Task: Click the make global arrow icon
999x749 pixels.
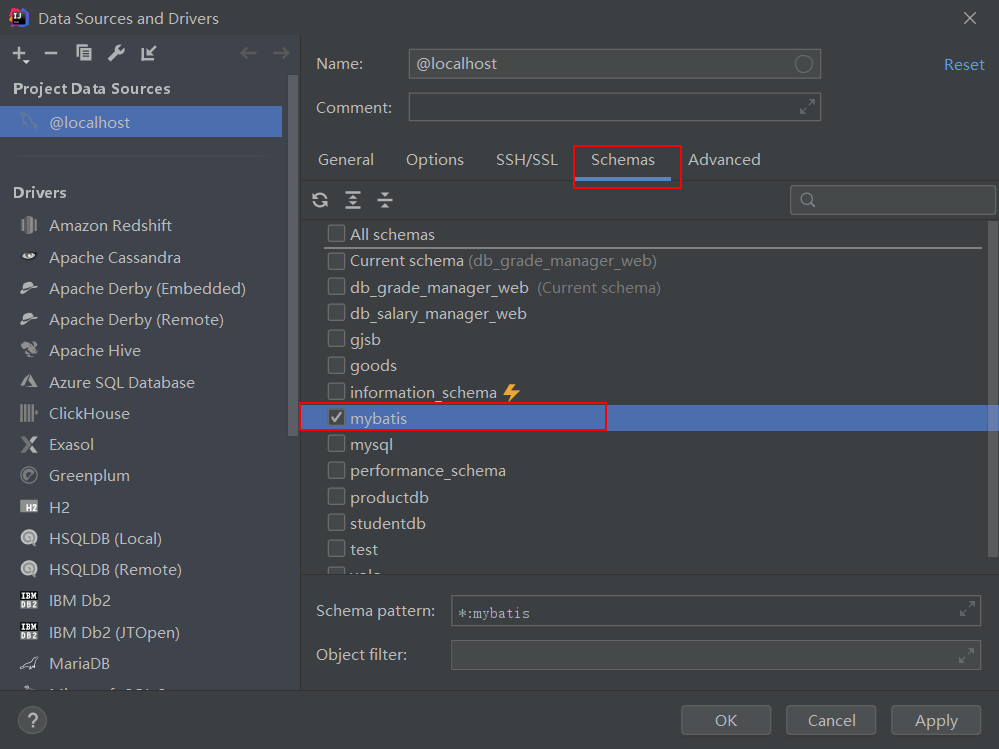Action: (x=148, y=54)
